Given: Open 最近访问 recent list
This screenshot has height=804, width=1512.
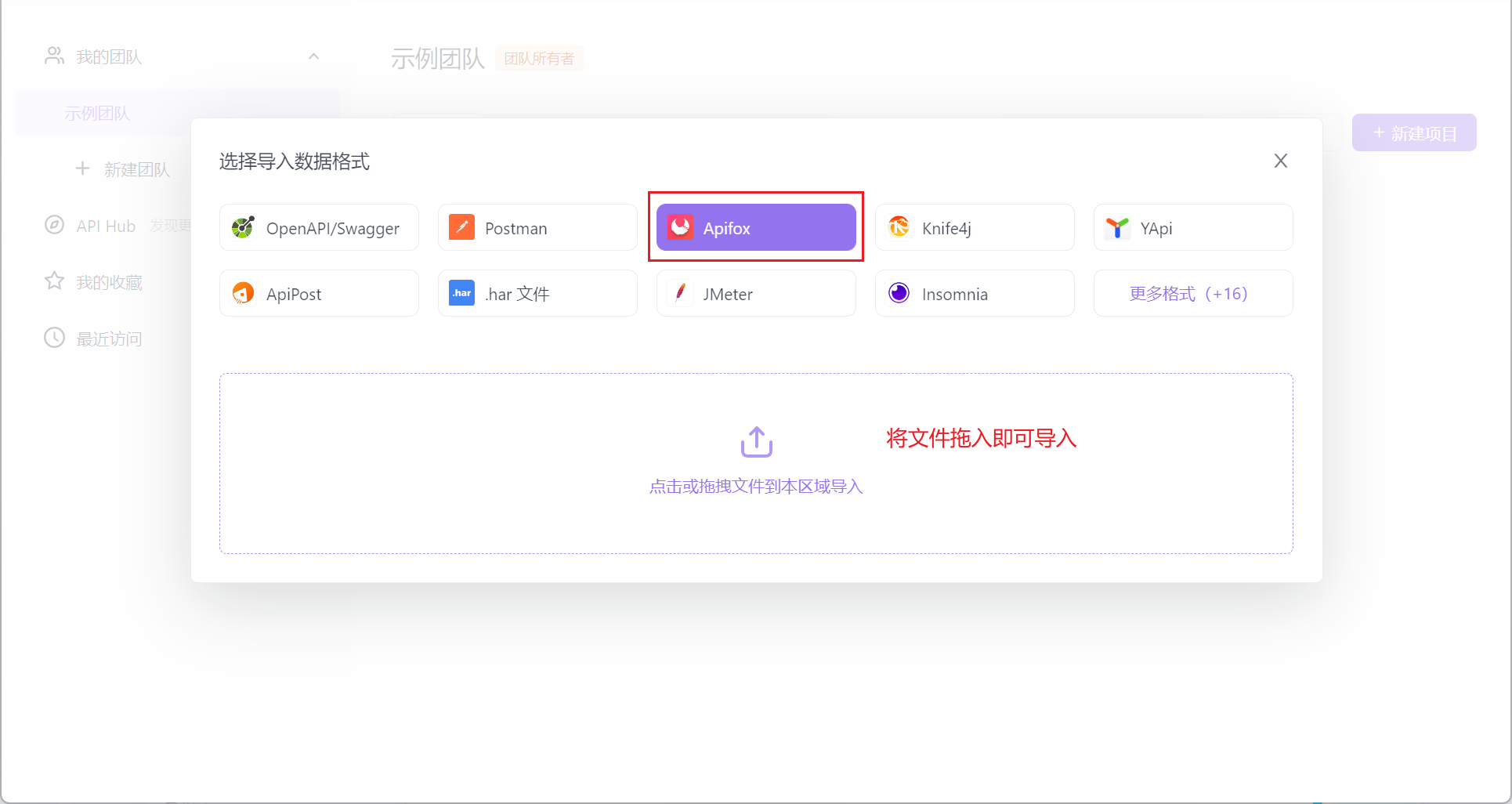Looking at the screenshot, I should click(x=109, y=339).
